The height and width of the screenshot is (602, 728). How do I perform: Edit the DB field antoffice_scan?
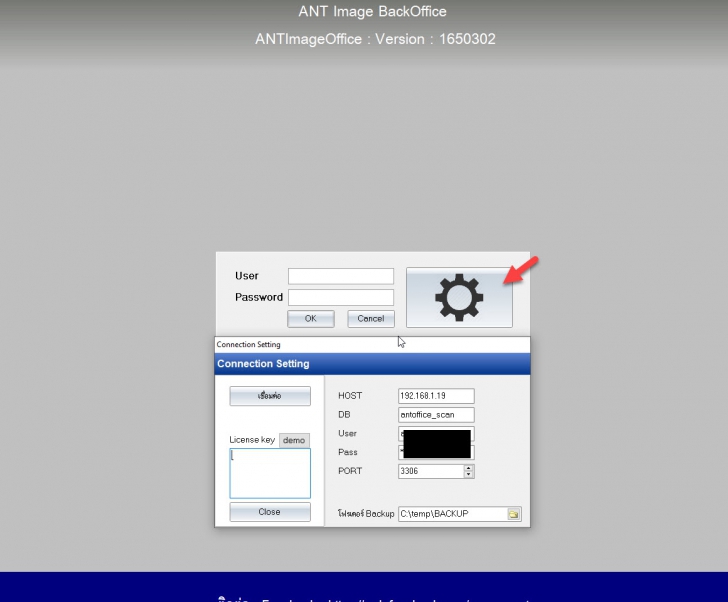(x=436, y=415)
